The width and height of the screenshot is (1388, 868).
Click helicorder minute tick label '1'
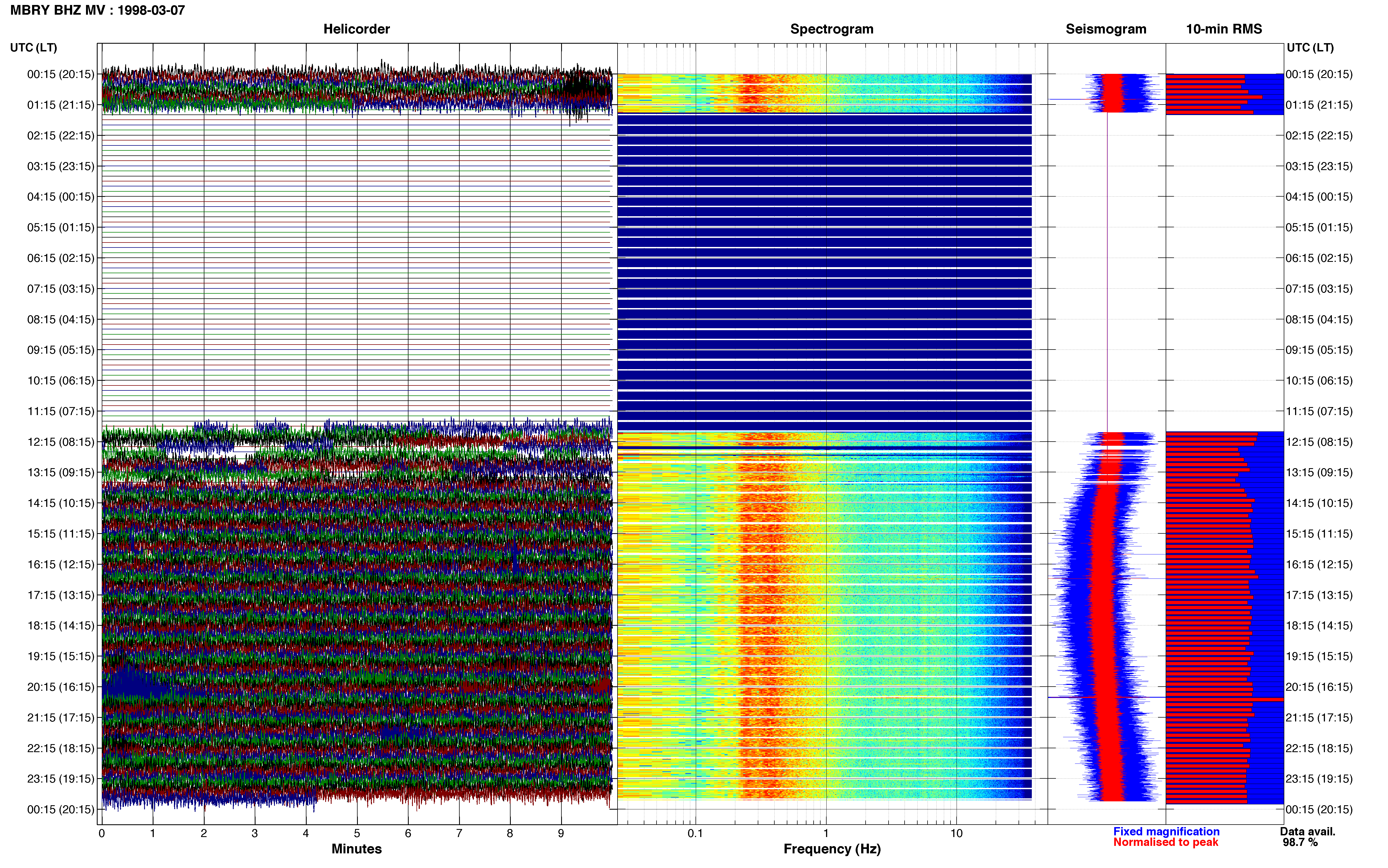coord(153,833)
